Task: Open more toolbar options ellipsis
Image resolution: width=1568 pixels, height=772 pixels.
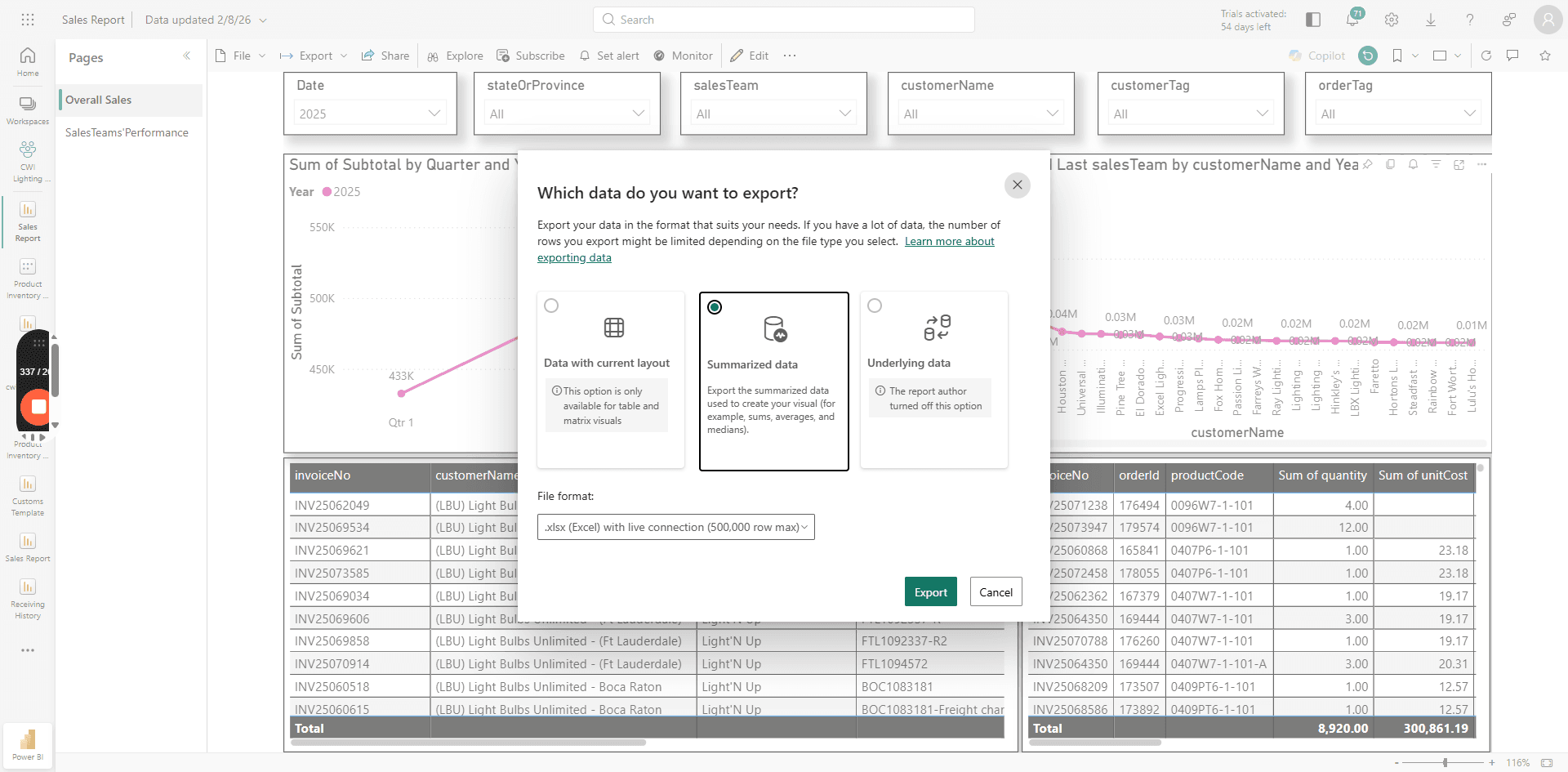Action: coord(790,56)
